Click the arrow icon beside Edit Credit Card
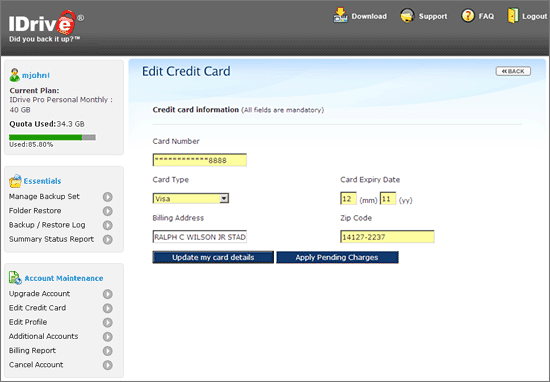The image size is (550, 382). [108, 308]
